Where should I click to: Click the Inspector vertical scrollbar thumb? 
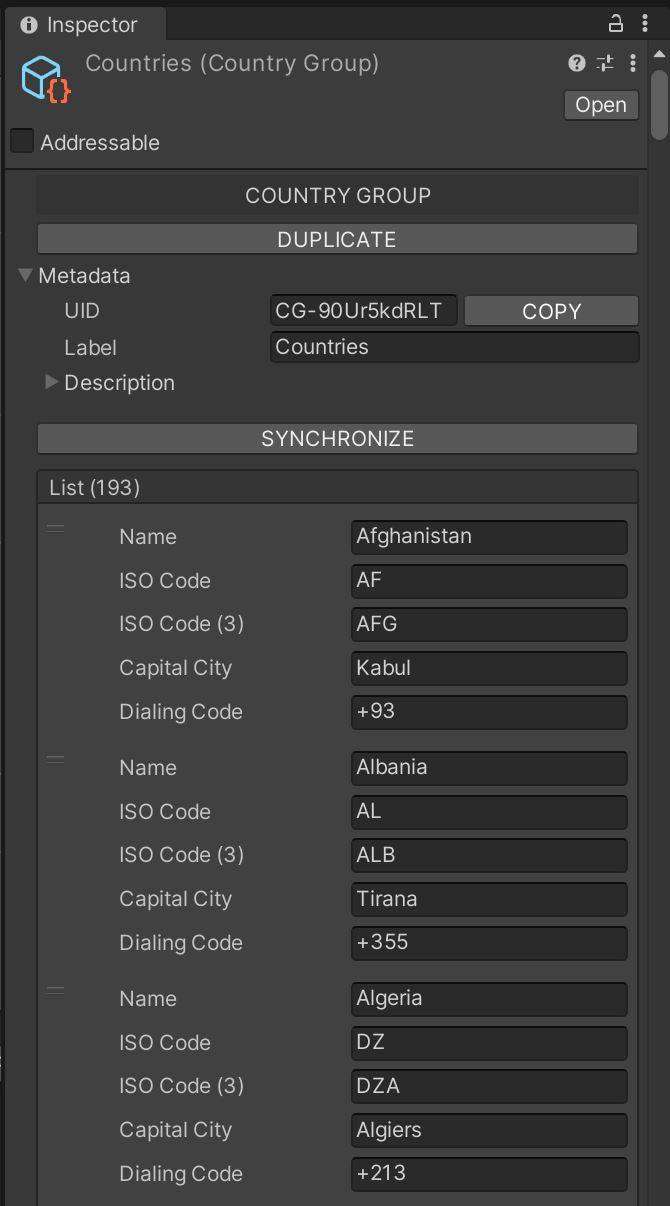pyautogui.click(x=659, y=105)
